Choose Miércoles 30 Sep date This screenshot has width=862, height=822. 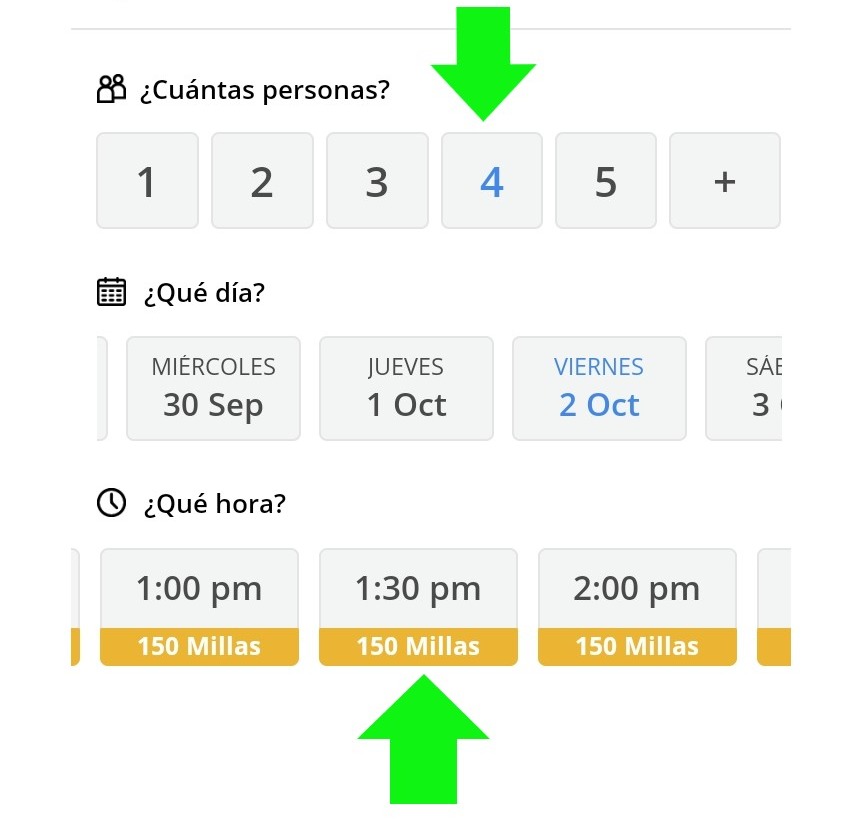[213, 388]
